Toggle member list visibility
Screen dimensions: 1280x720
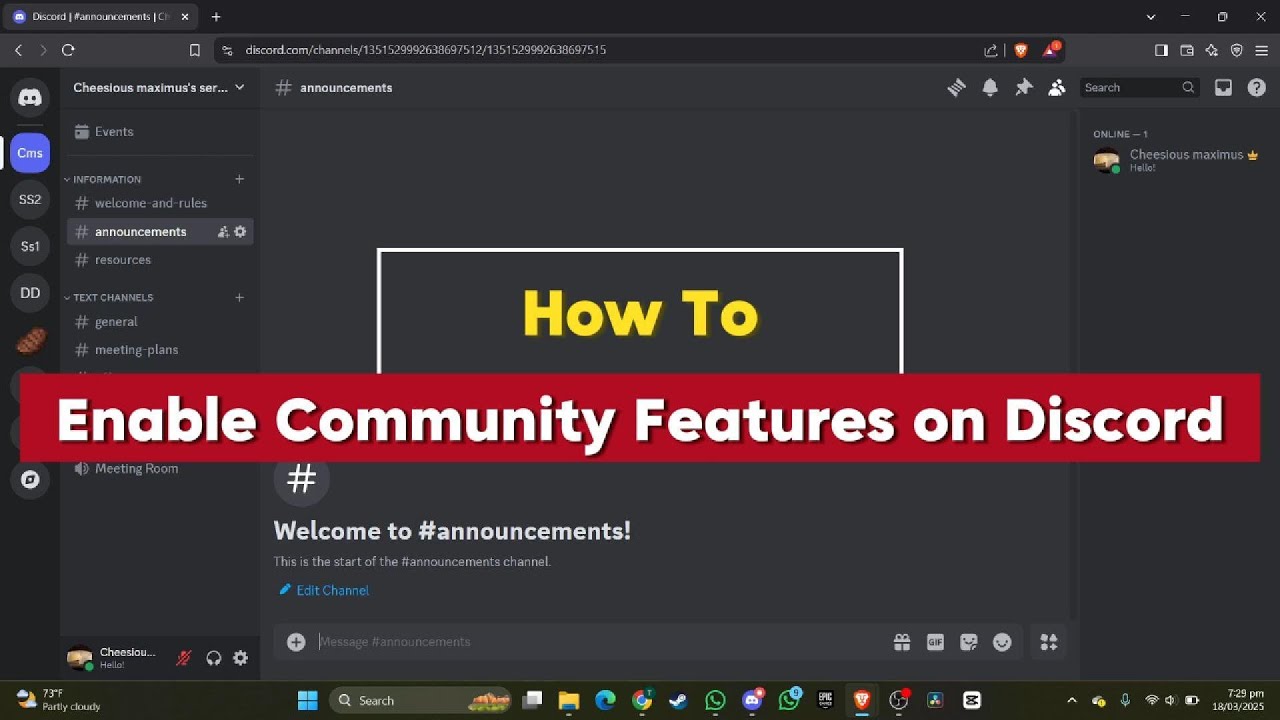pos(1056,88)
